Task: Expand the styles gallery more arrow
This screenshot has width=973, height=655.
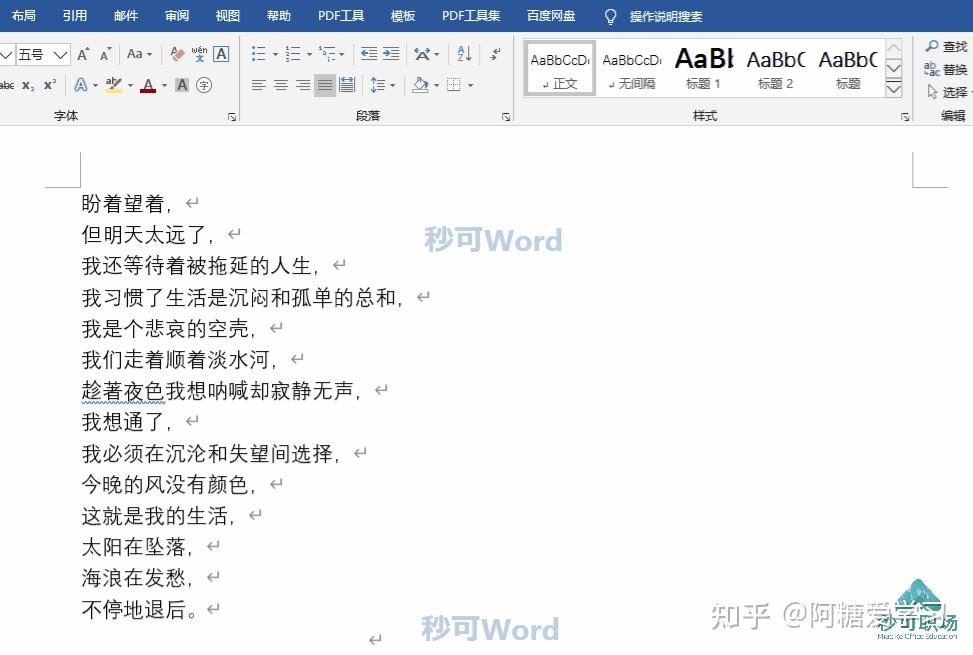Action: coord(894,90)
